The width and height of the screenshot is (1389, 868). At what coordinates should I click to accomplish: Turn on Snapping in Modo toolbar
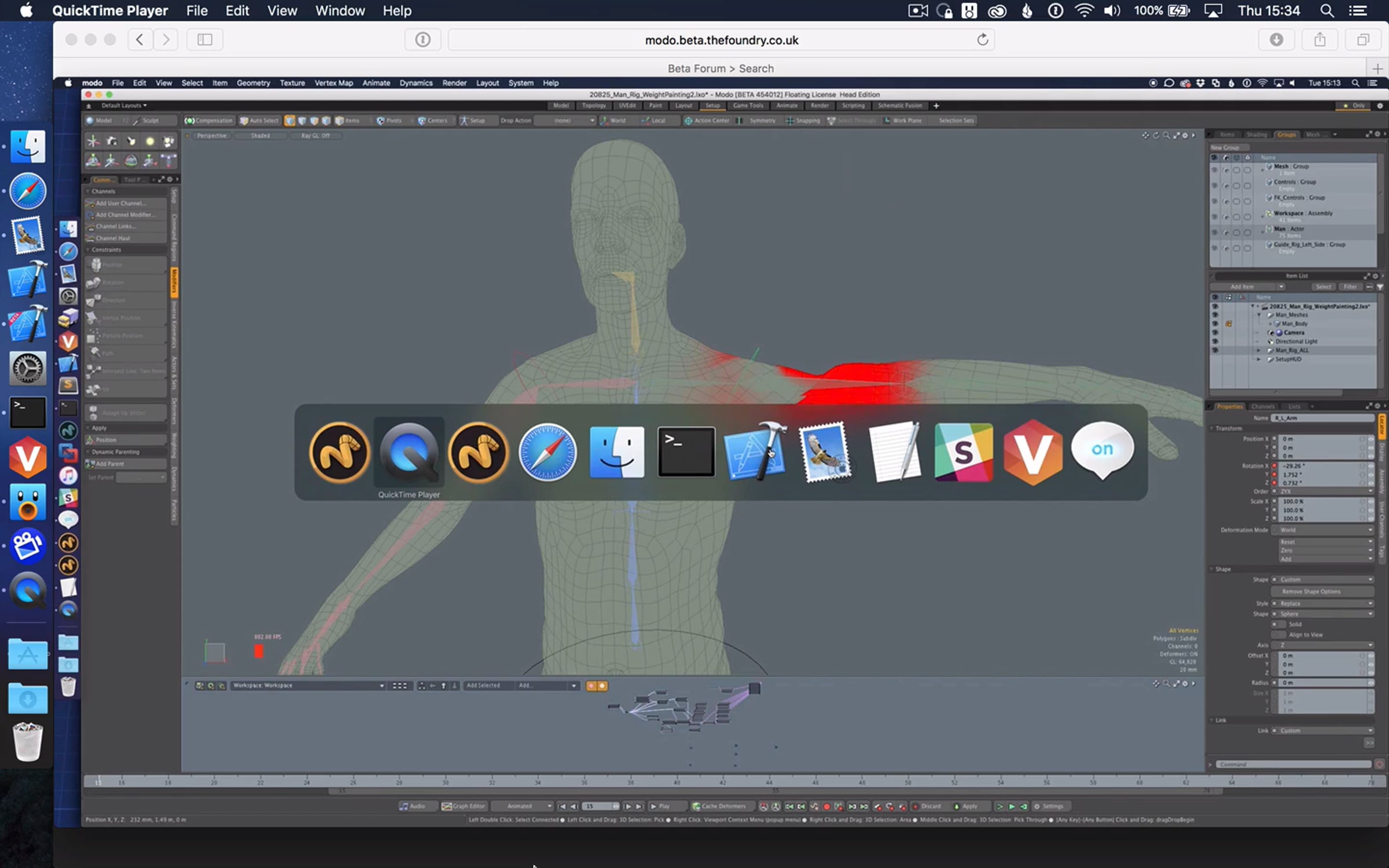tap(803, 121)
